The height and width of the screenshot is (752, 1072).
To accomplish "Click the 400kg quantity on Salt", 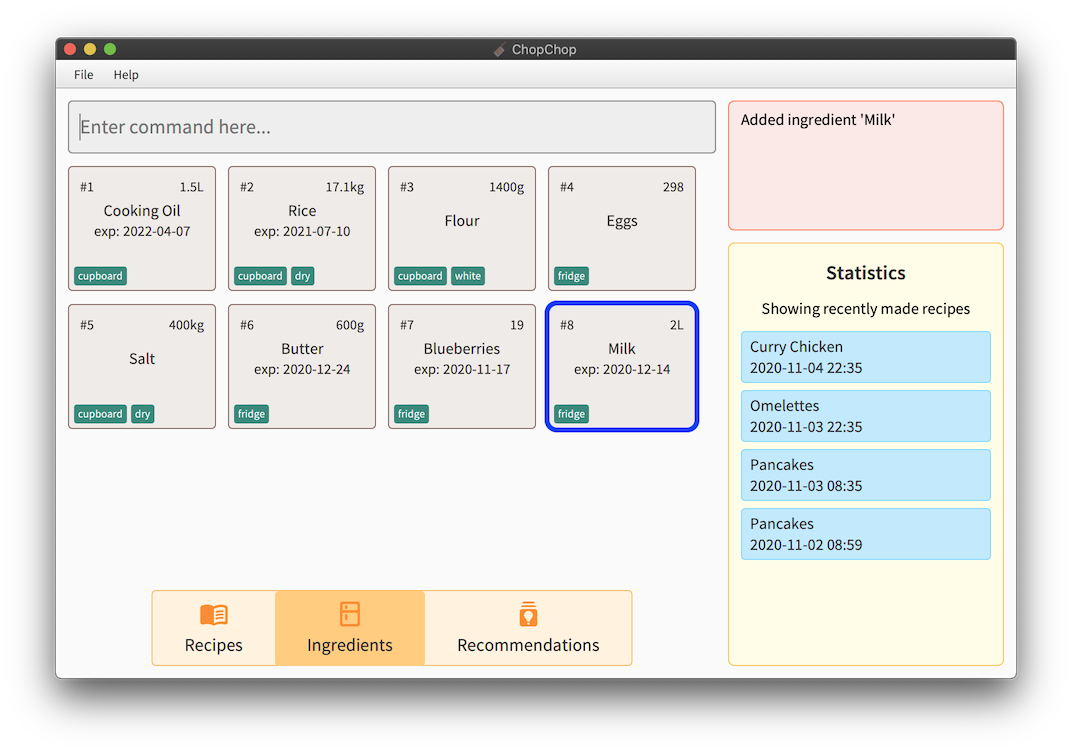I will click(187, 325).
